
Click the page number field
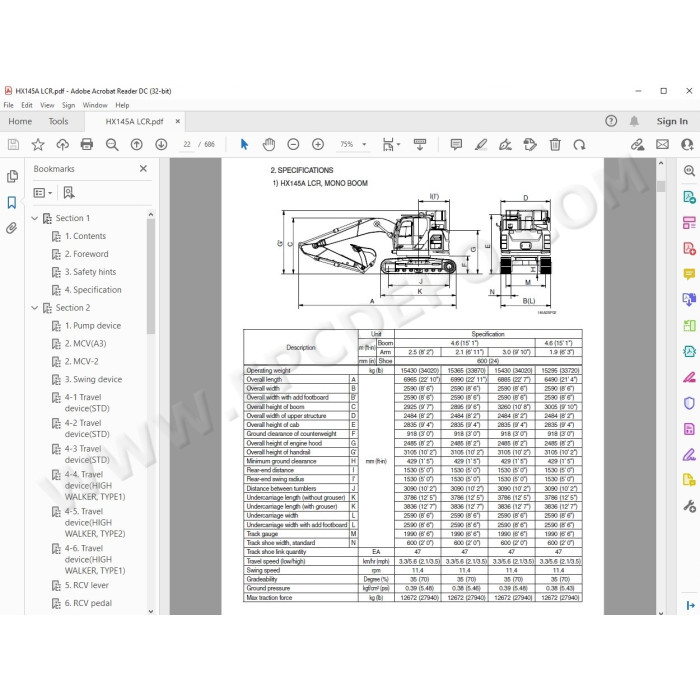187,144
